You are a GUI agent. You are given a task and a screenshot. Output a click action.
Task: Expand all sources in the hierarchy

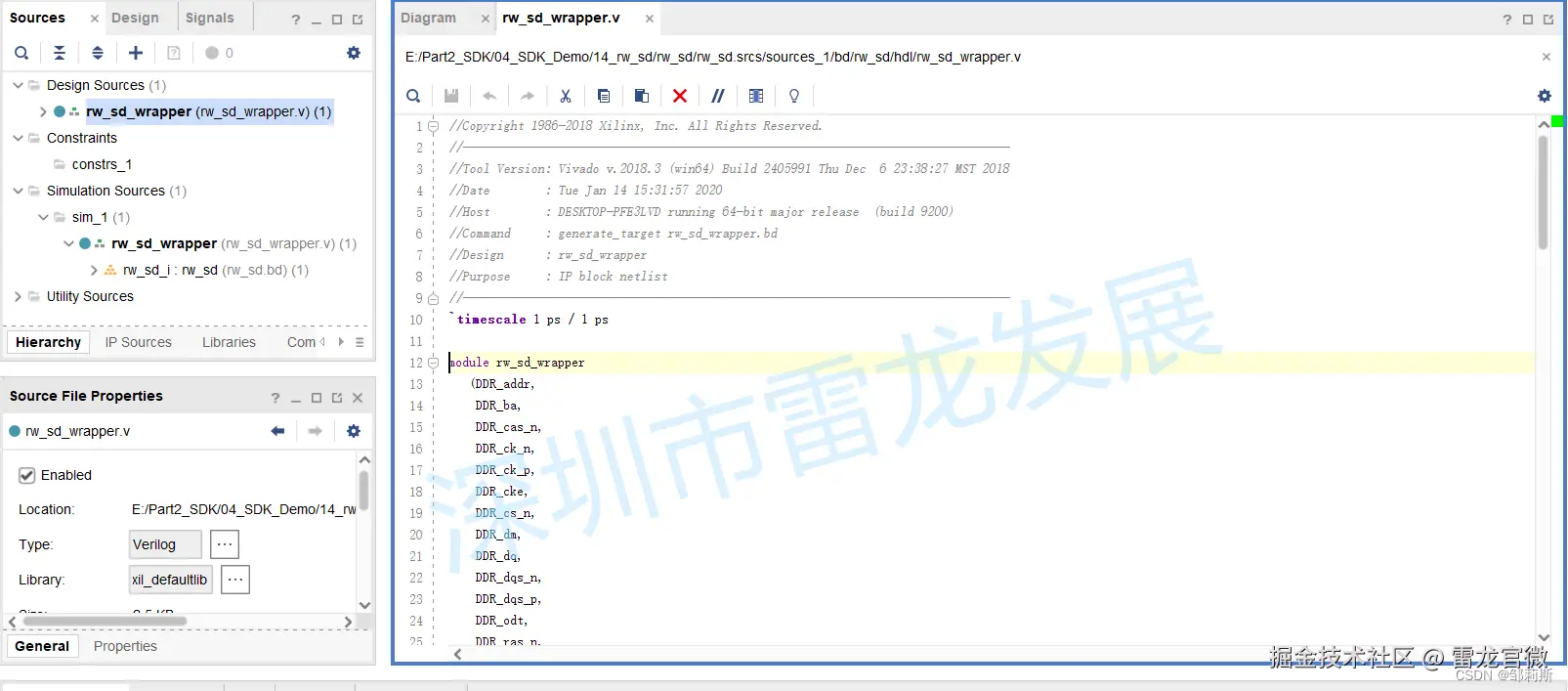[98, 53]
